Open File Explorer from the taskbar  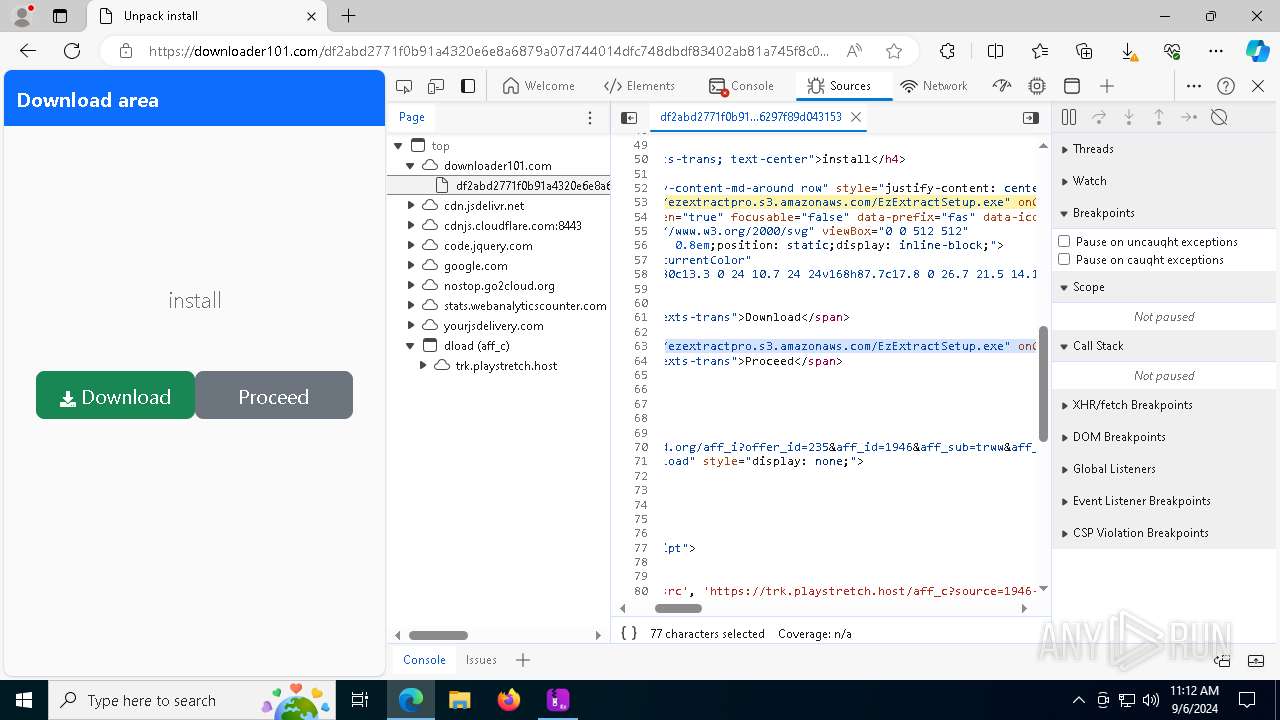pyautogui.click(x=459, y=700)
